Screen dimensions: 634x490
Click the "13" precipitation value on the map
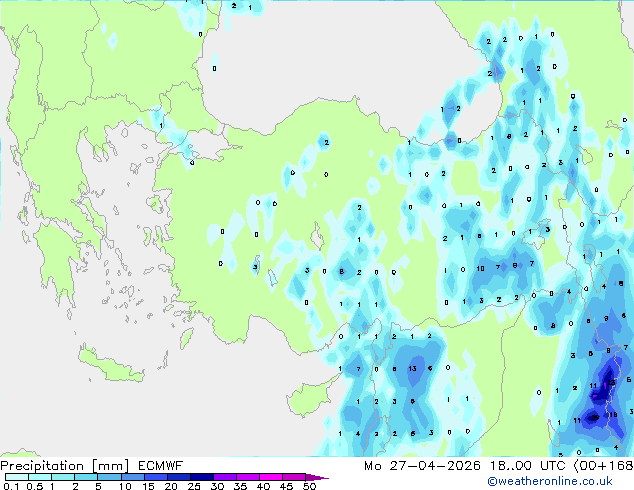pyautogui.click(x=412, y=368)
